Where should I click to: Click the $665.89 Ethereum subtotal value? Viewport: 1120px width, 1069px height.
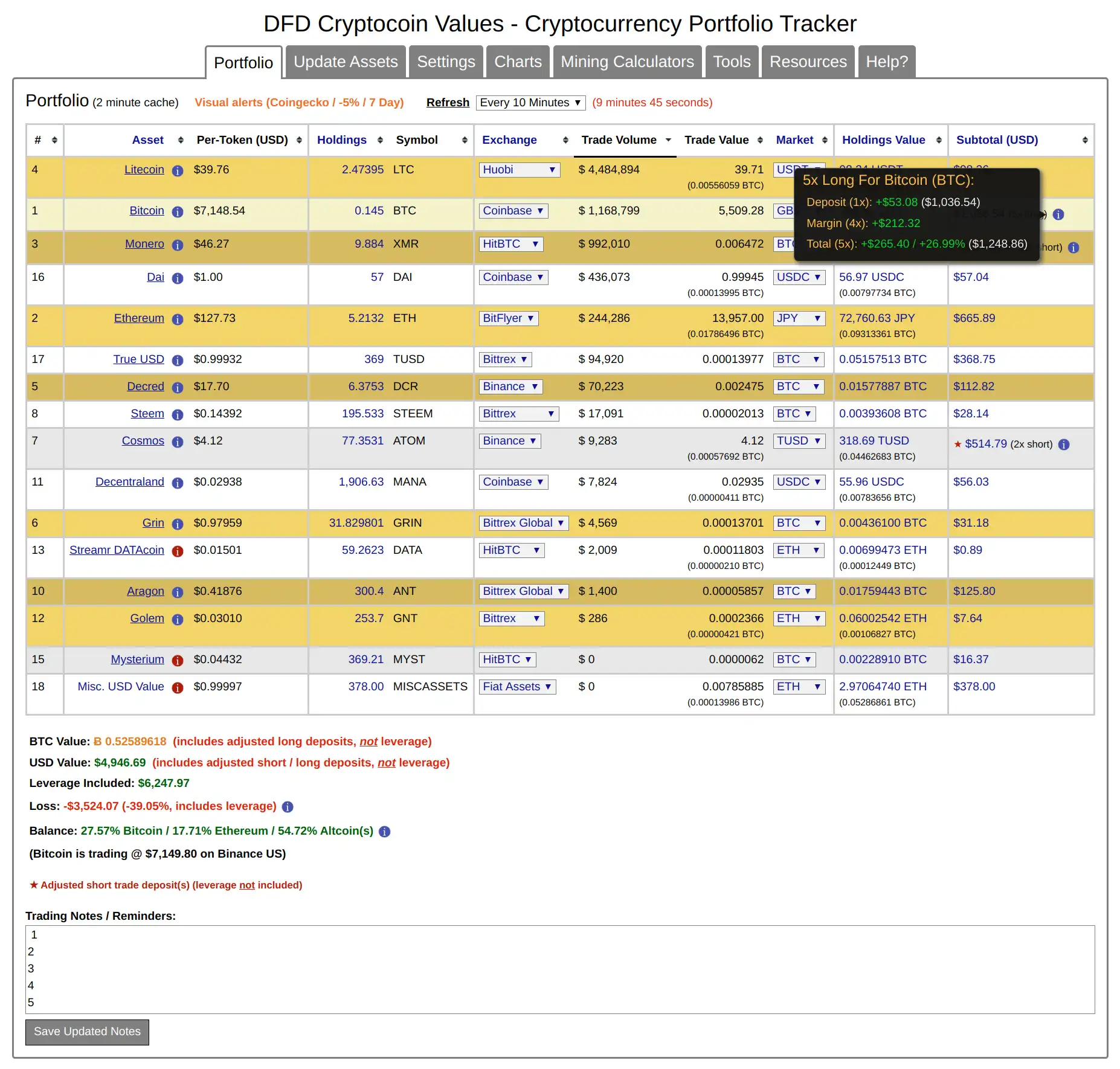pyautogui.click(x=974, y=318)
